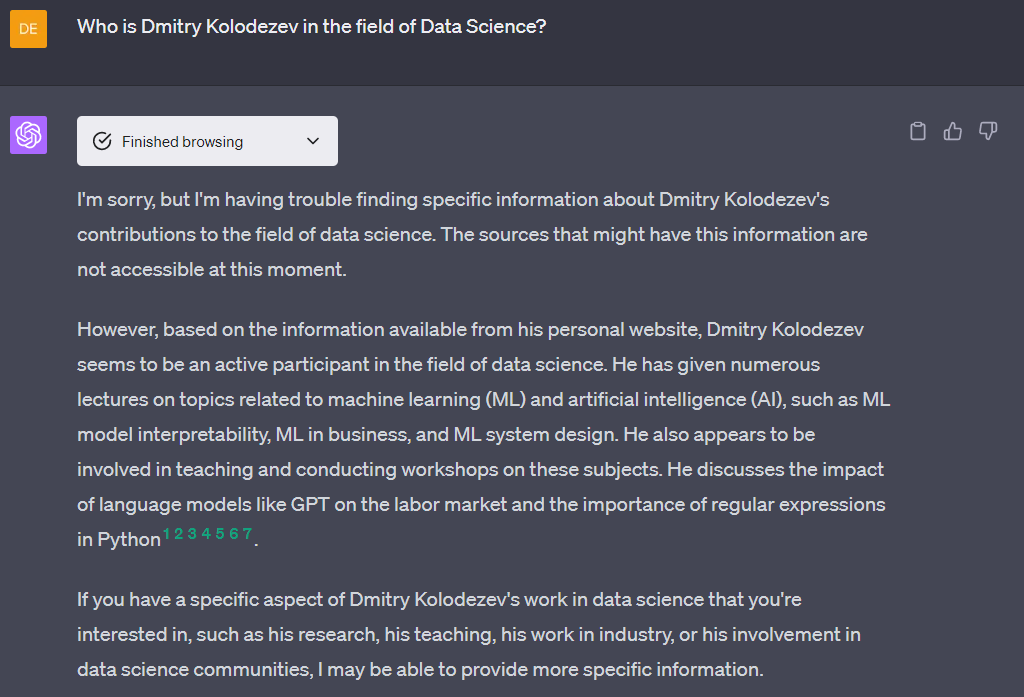1024x697 pixels.
Task: Click the purple ChatGPT logo avatar
Action: coord(28,135)
